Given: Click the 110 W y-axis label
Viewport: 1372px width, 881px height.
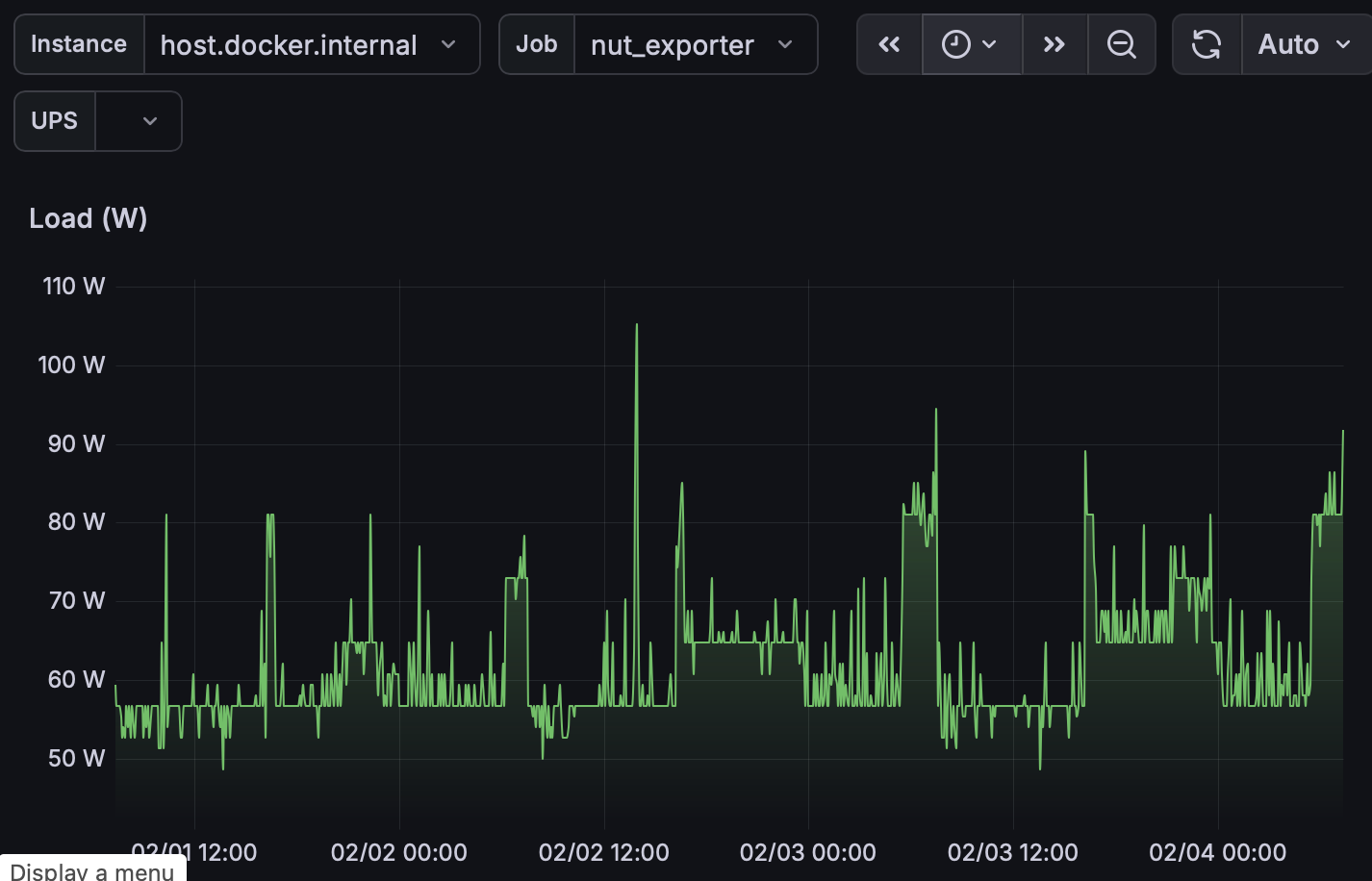Looking at the screenshot, I should pos(74,287).
